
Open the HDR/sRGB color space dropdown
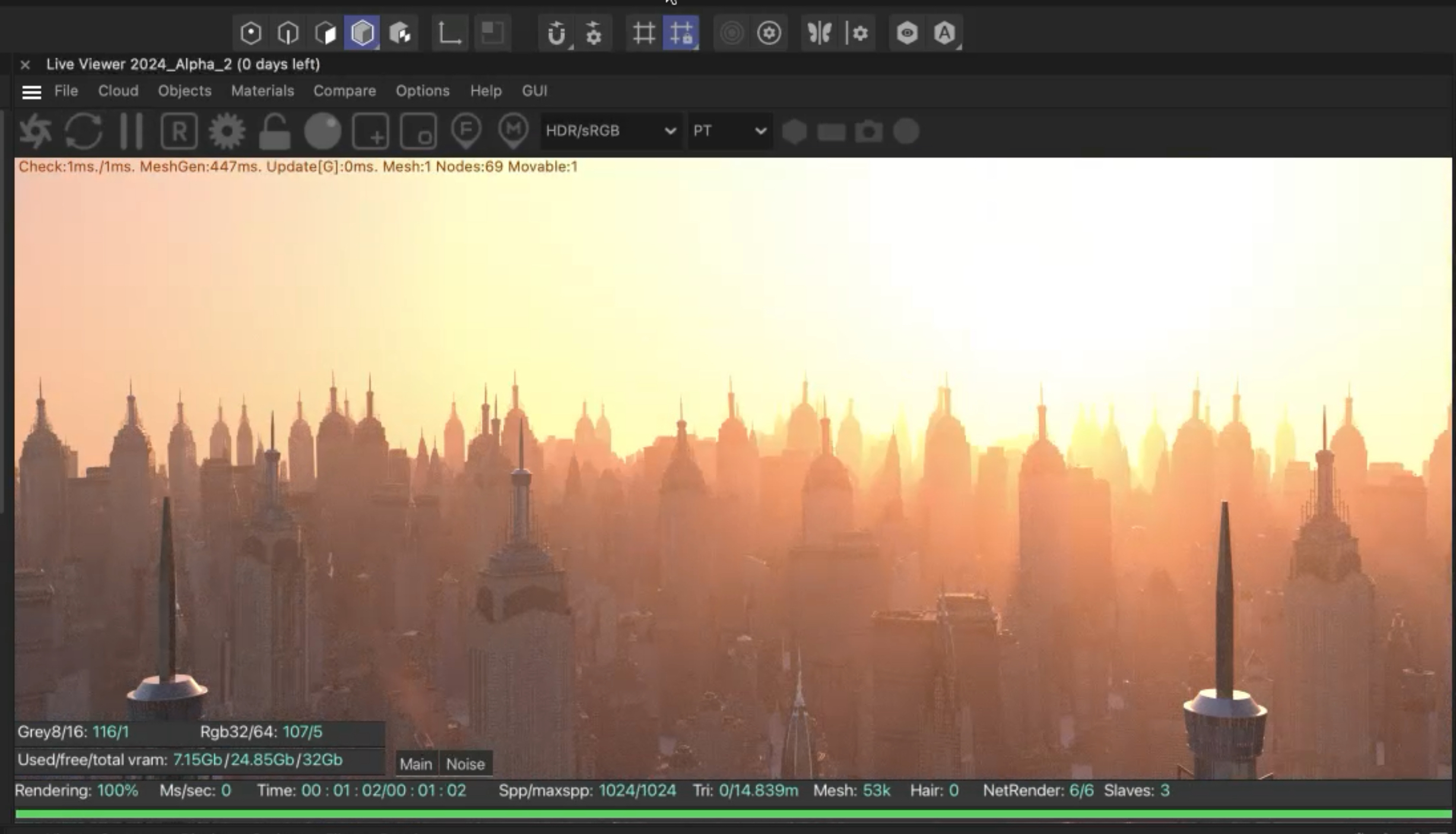click(x=610, y=131)
